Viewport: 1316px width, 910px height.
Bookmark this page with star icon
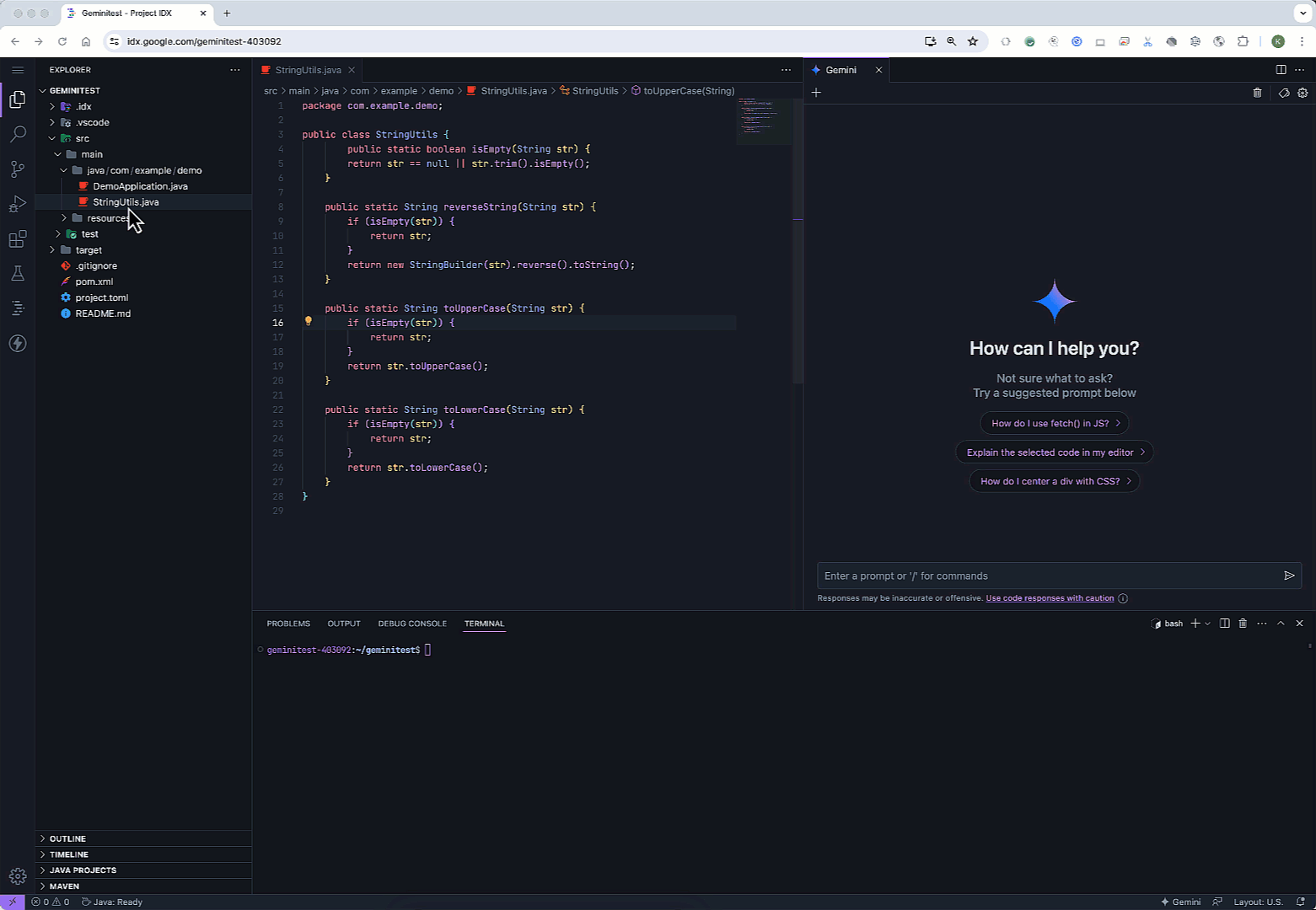[x=973, y=41]
